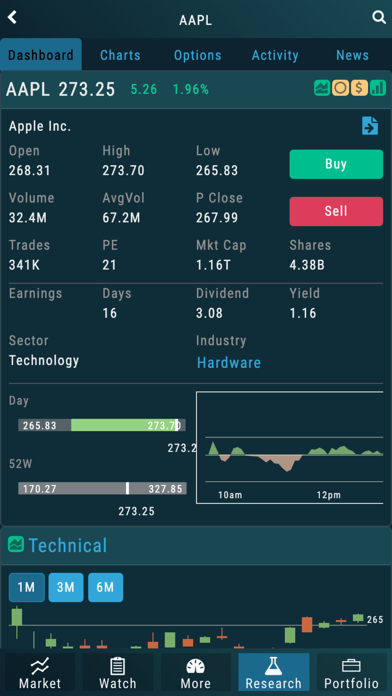The image size is (392, 696).
Task: Tap the Technology sector value
Action: click(x=44, y=360)
